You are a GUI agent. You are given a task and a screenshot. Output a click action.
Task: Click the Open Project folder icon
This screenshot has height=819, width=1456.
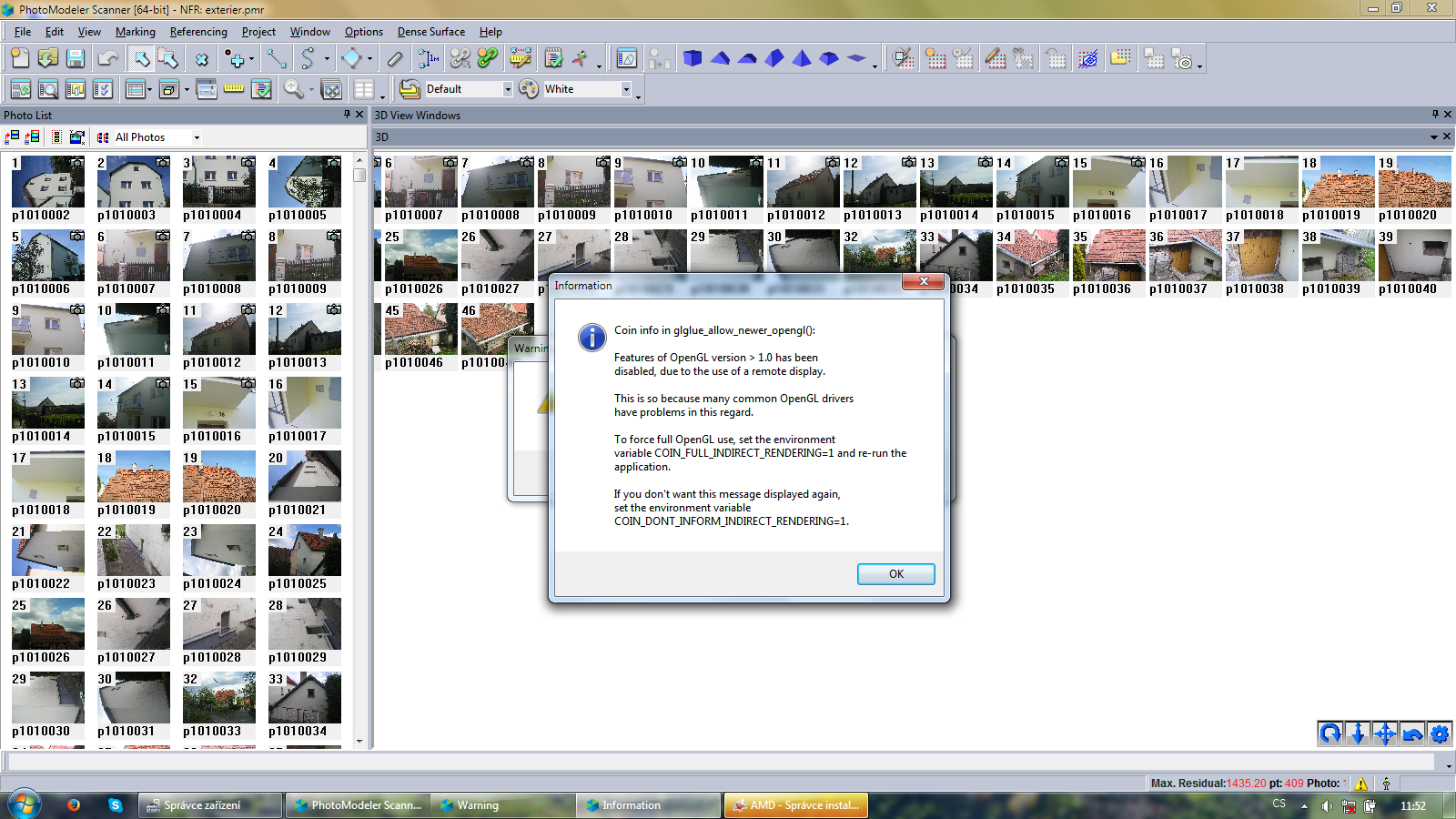(47, 59)
